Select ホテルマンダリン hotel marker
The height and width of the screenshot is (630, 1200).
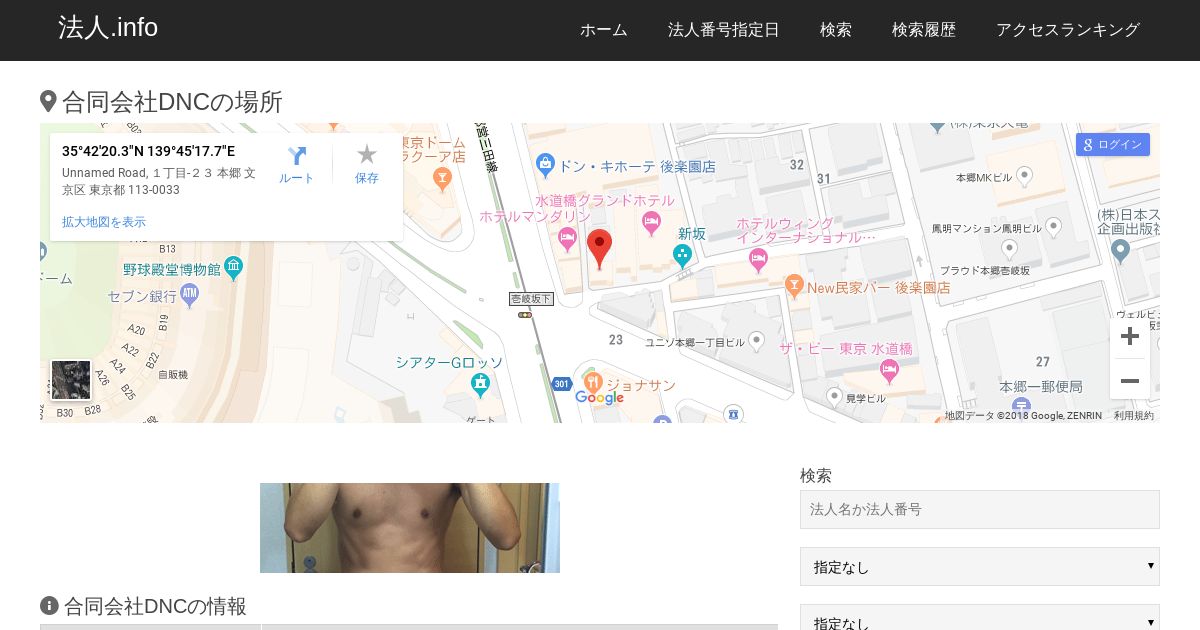tap(568, 239)
